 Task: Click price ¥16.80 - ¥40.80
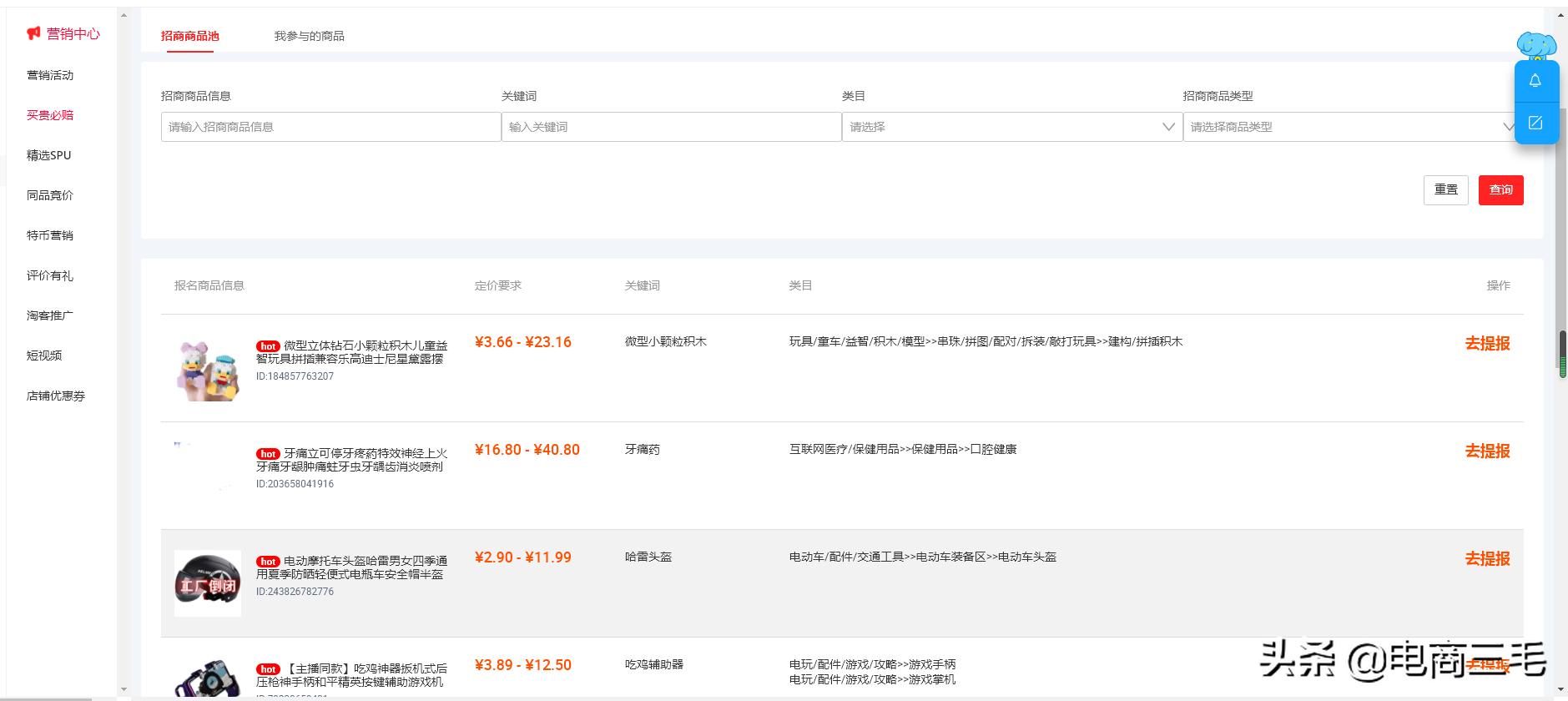point(527,450)
